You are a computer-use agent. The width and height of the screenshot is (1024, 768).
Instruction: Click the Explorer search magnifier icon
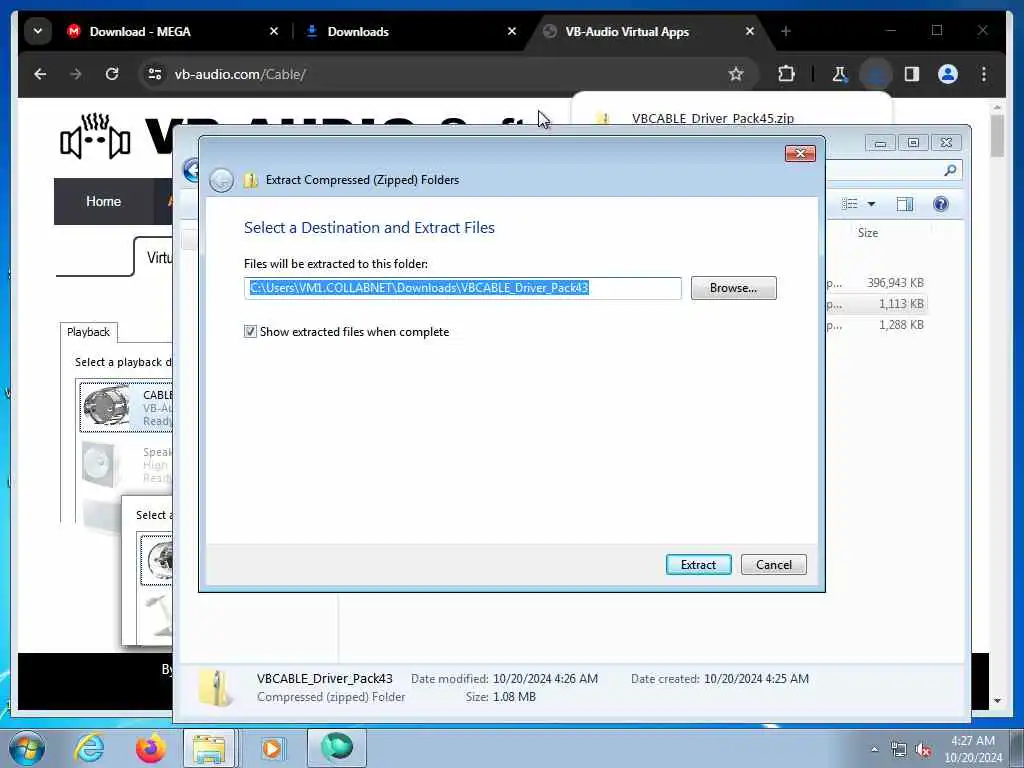point(950,170)
